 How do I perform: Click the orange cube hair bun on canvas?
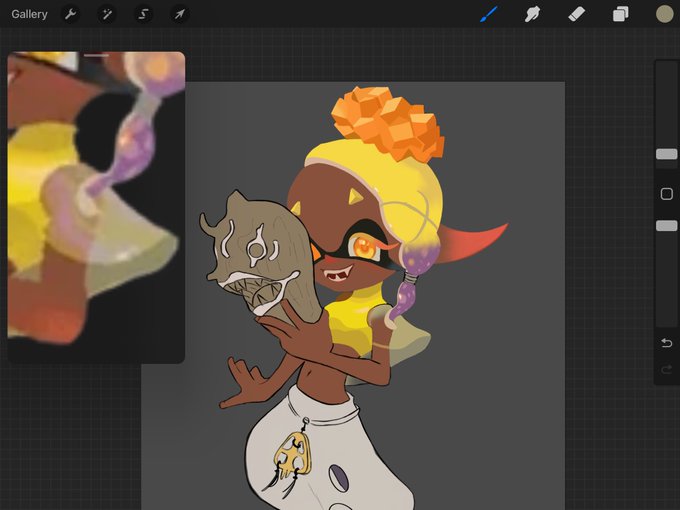point(387,123)
